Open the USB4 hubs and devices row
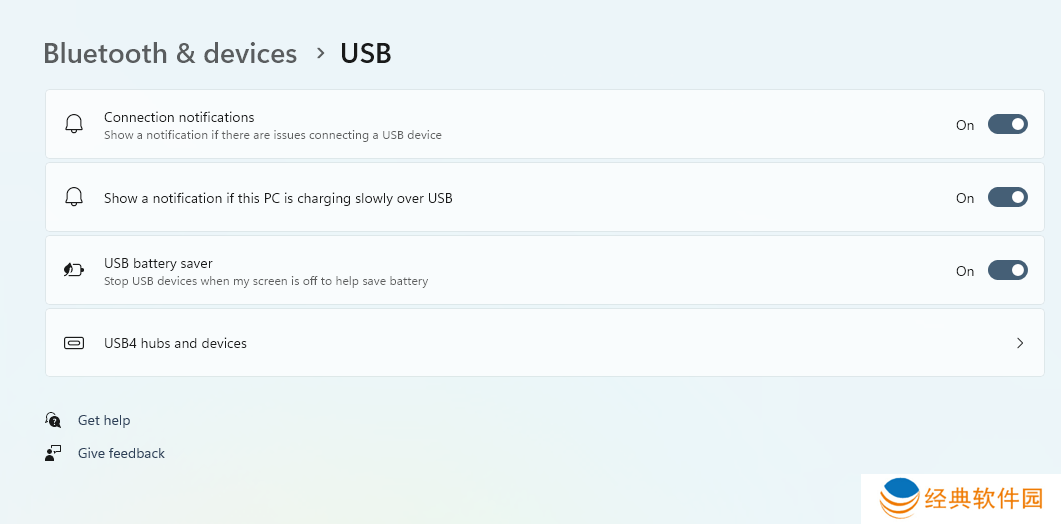 point(545,343)
